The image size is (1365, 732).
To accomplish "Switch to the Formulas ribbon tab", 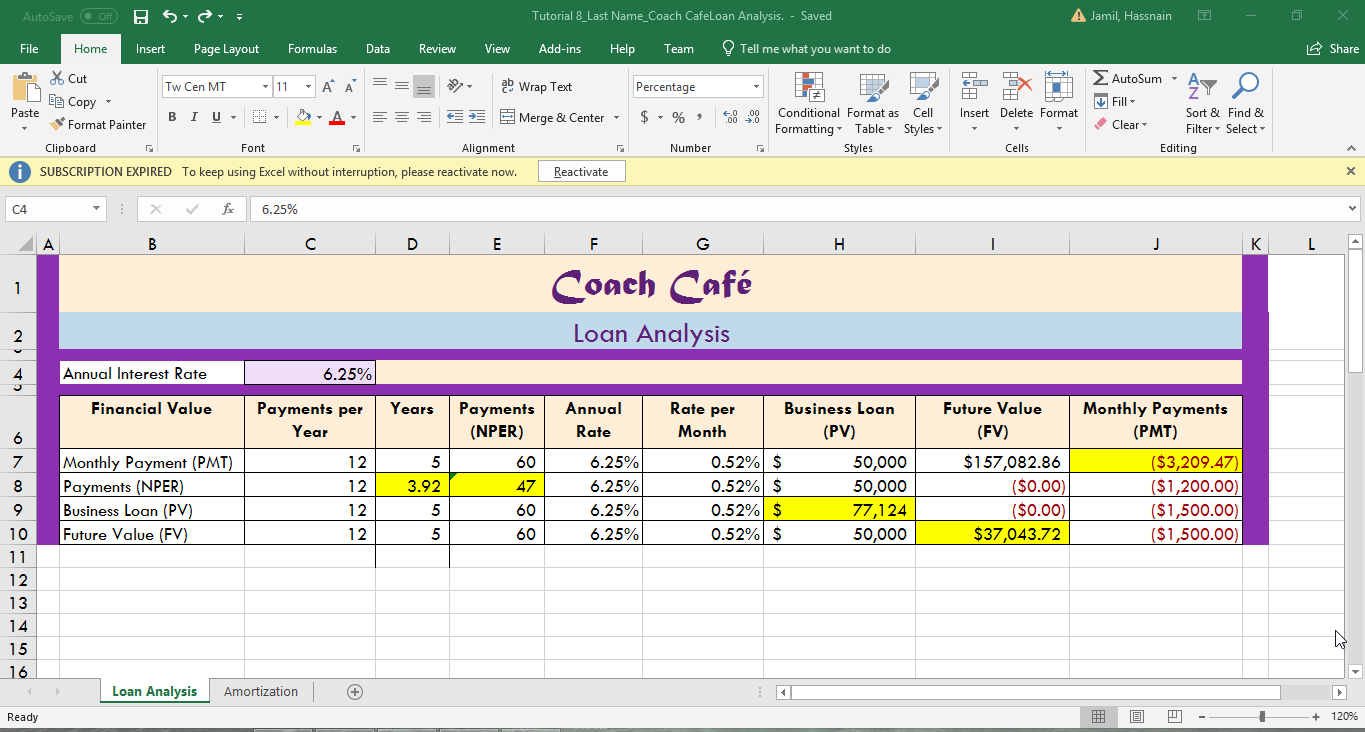I will pyautogui.click(x=312, y=48).
